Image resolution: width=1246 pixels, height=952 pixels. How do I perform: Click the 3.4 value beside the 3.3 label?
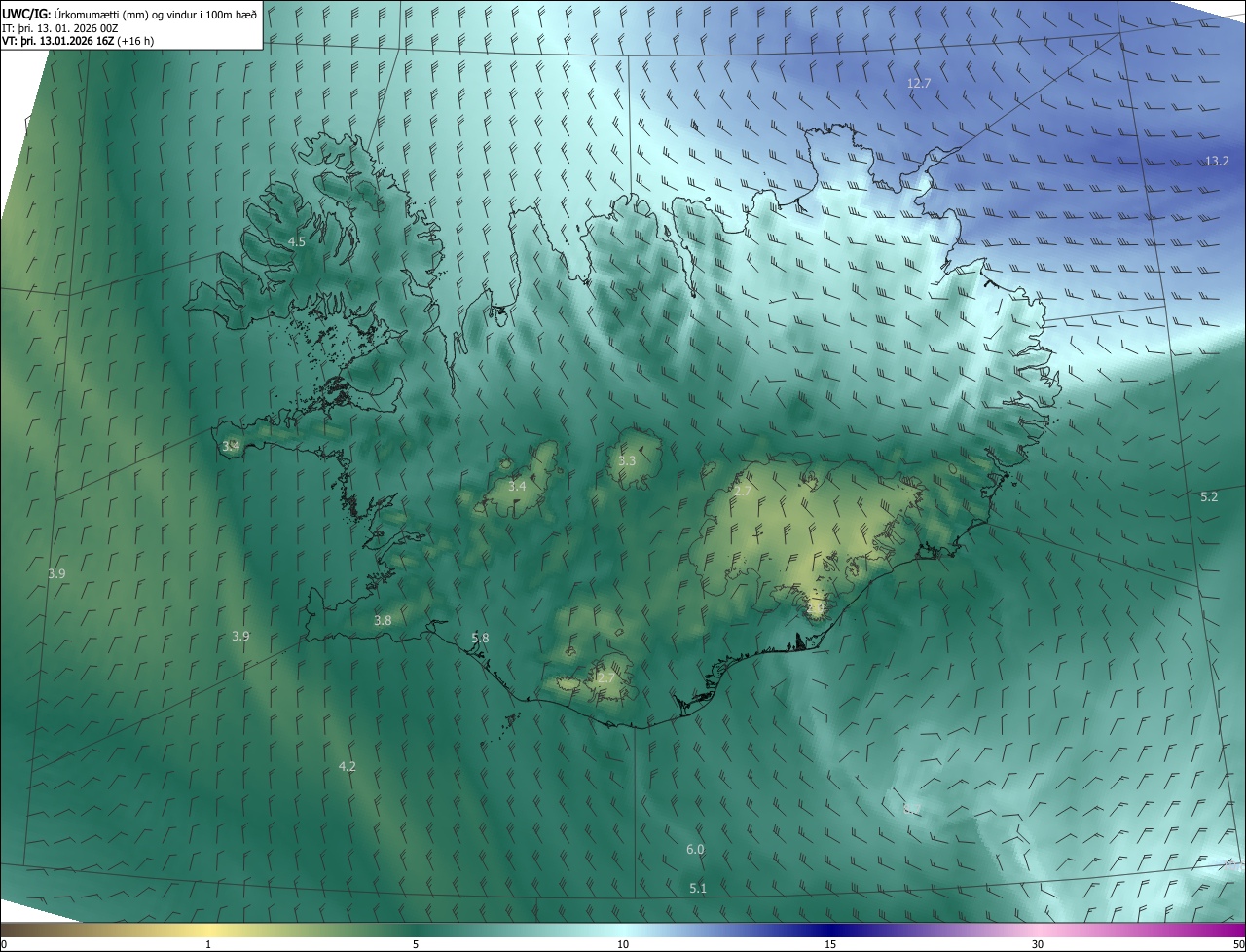coord(517,486)
